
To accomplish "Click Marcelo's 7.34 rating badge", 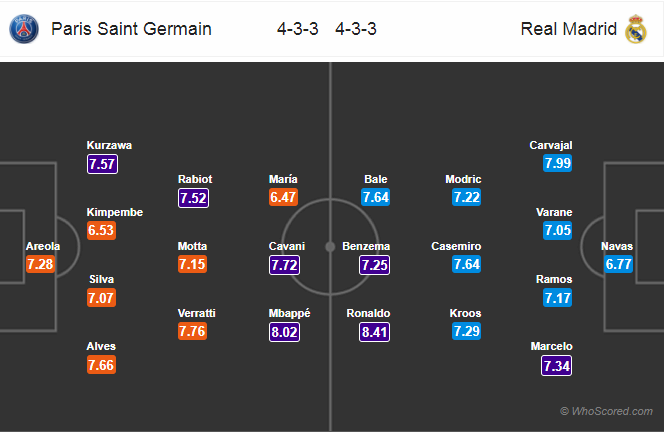I will tap(558, 365).
